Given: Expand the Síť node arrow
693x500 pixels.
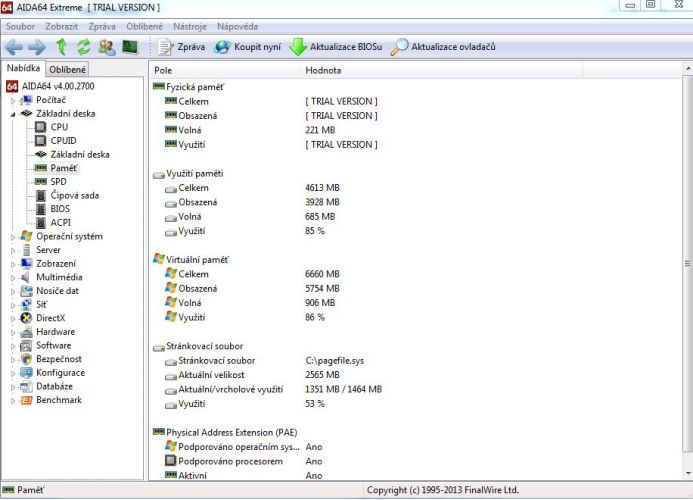Looking at the screenshot, I should click(13, 305).
